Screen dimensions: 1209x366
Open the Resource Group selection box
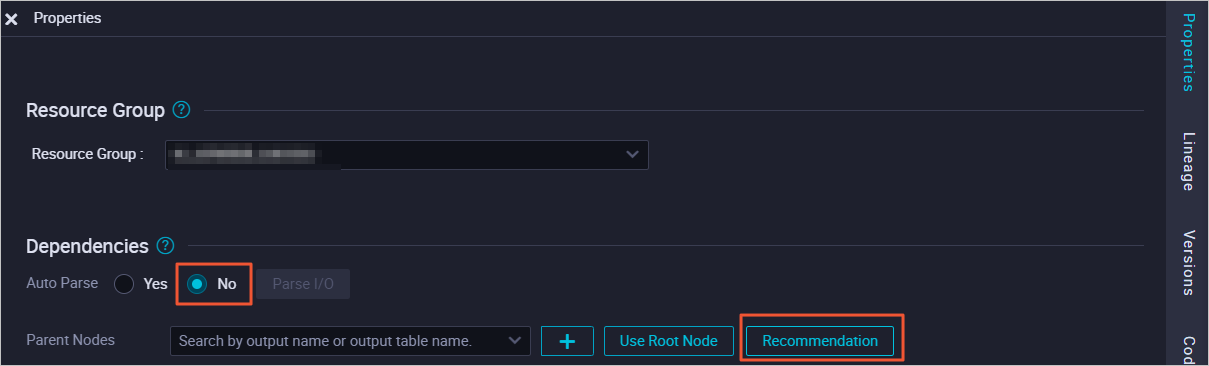tap(406, 154)
